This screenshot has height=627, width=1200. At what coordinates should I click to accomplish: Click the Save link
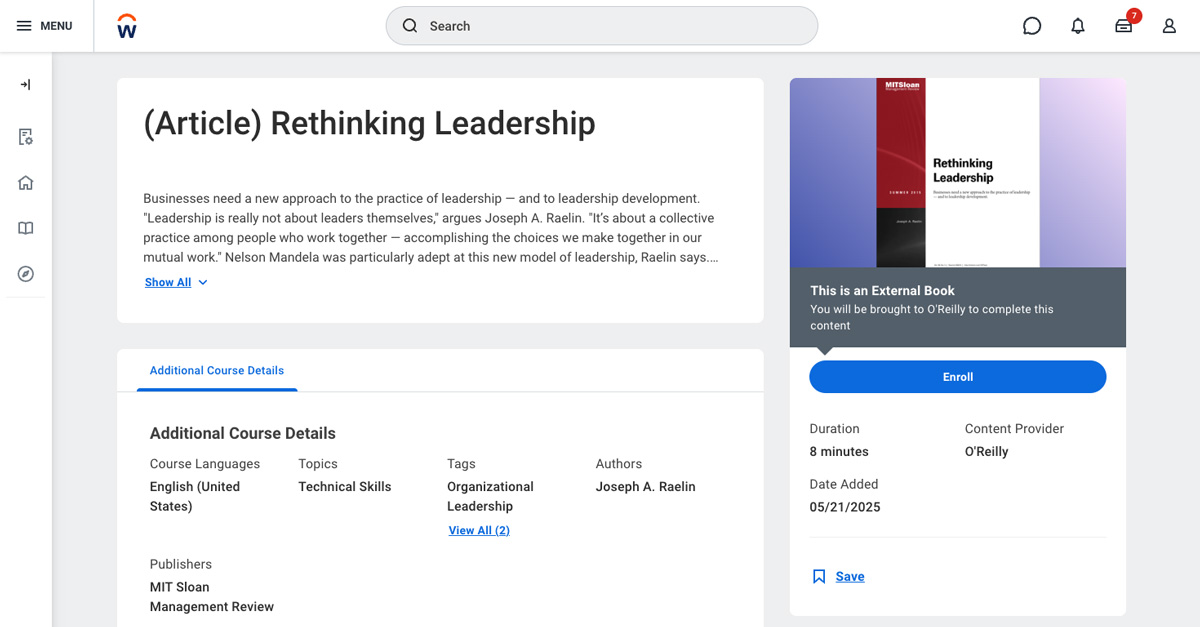point(850,577)
